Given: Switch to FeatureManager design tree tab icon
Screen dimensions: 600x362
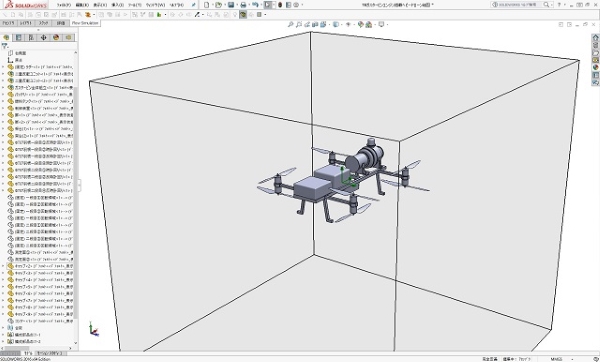Looking at the screenshot, I should [x=6, y=38].
